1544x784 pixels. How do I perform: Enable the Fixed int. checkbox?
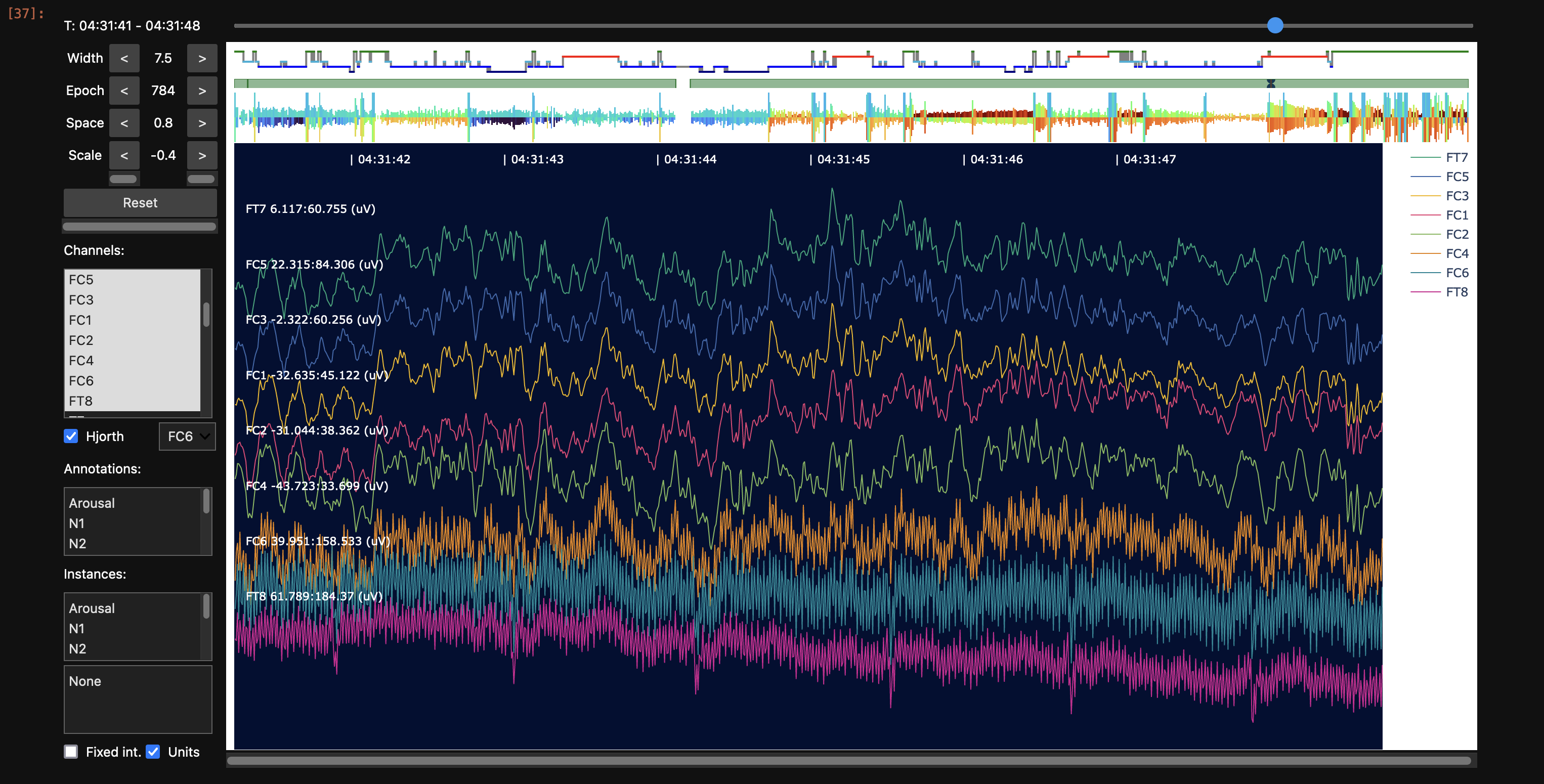pos(71,752)
